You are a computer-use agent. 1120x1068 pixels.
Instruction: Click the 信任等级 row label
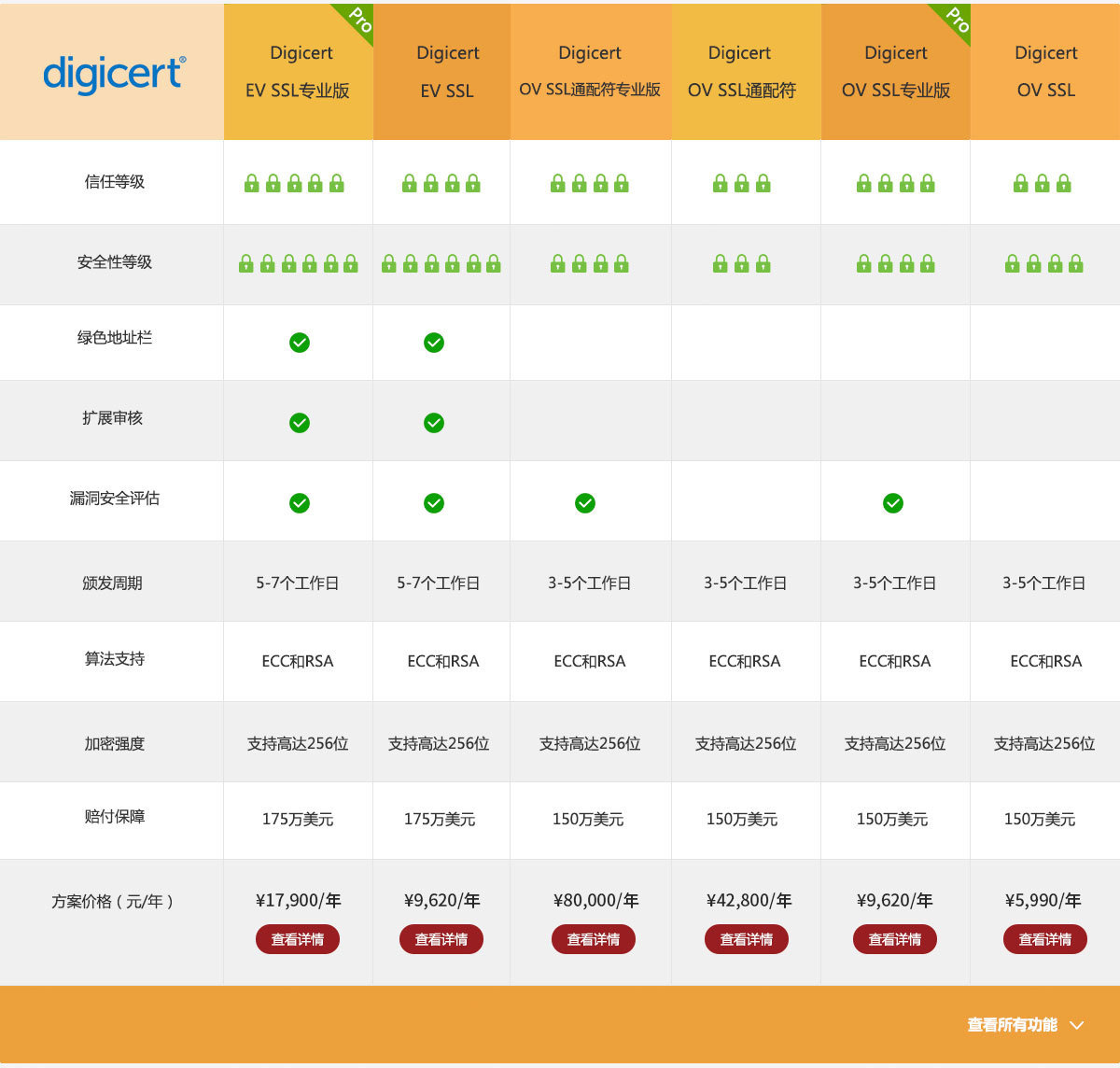point(115,182)
